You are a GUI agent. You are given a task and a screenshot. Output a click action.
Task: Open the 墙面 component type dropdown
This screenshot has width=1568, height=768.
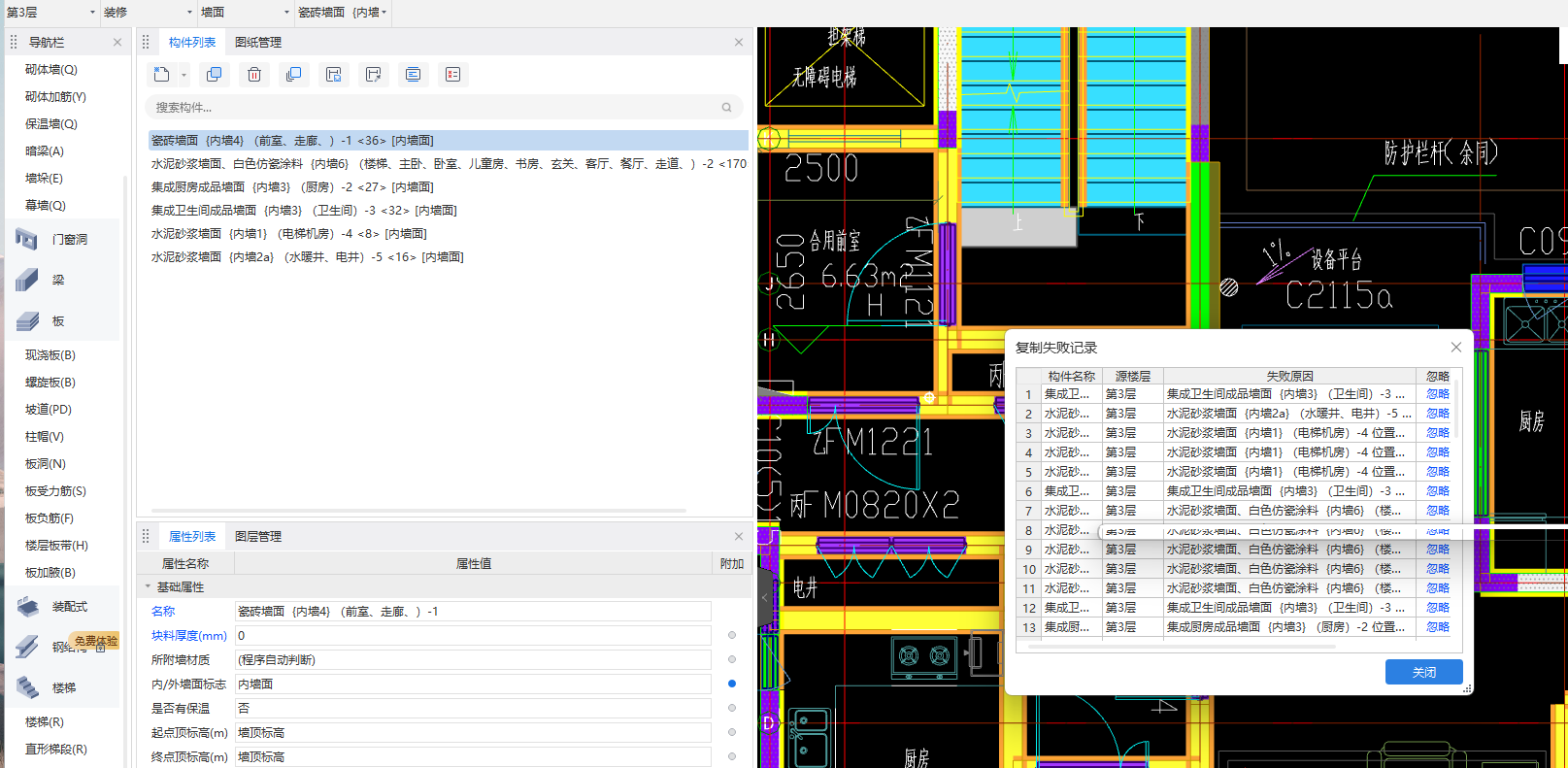coord(245,13)
